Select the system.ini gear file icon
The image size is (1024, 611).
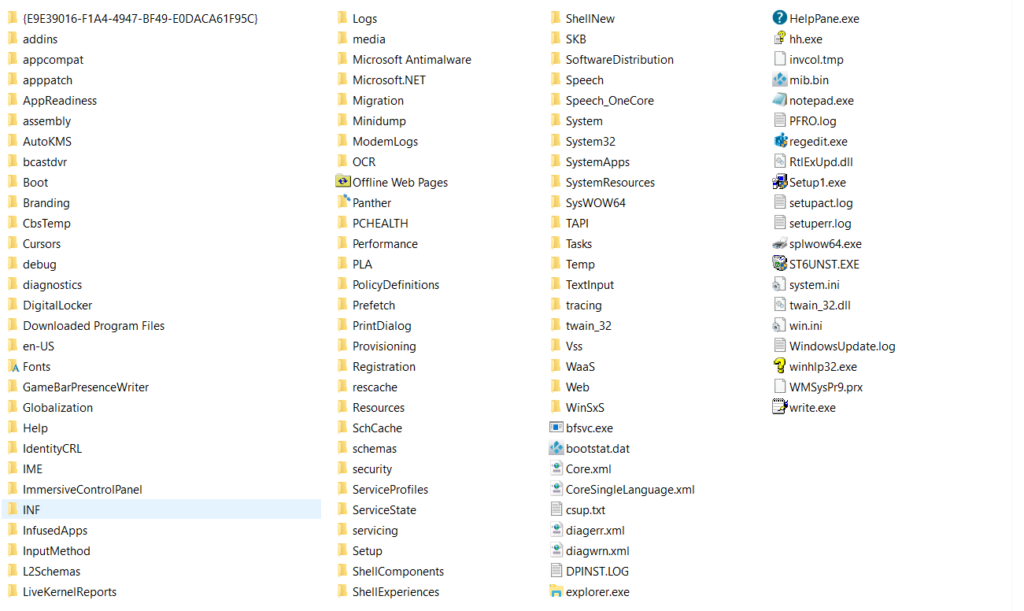coord(778,284)
